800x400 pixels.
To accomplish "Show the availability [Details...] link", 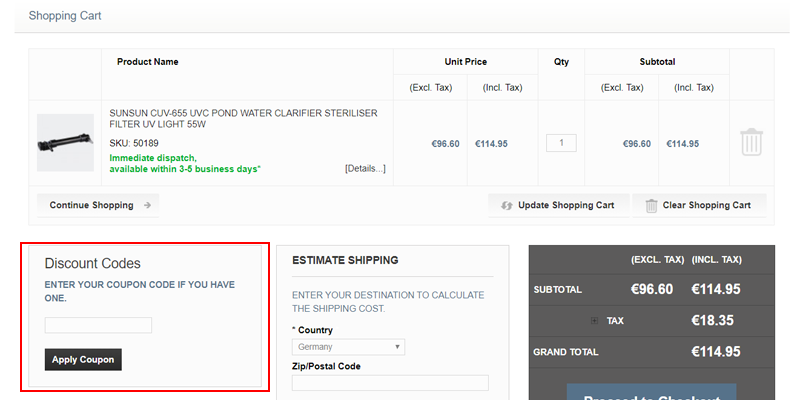I will [x=365, y=168].
